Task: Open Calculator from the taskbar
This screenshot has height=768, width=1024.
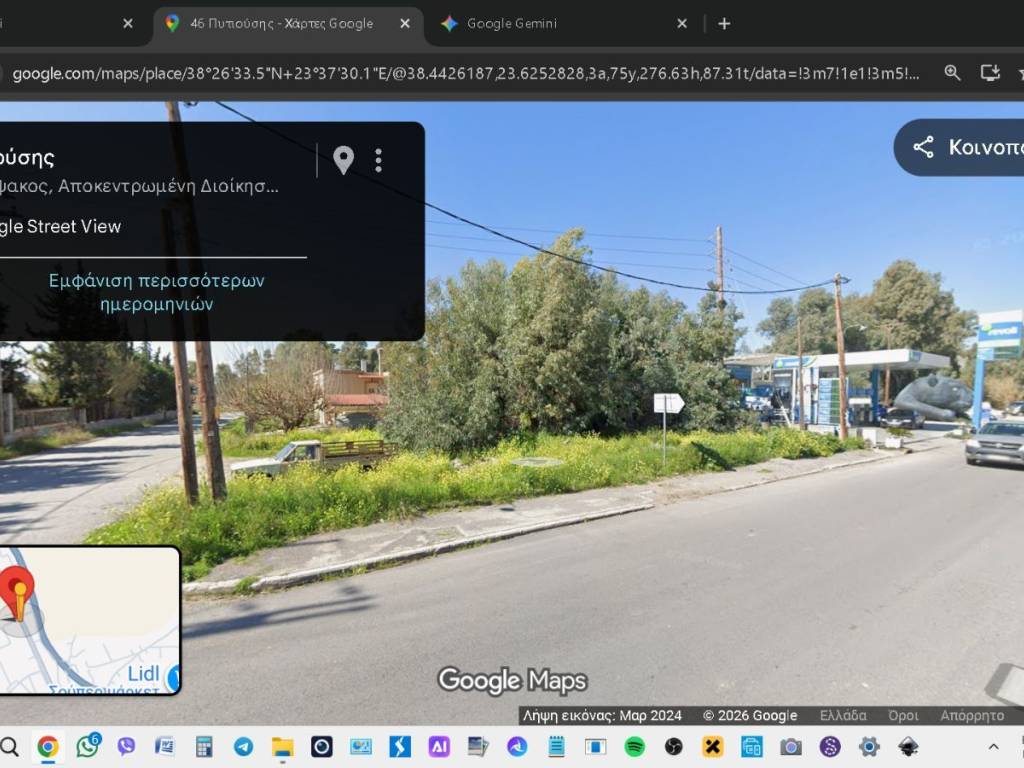Action: coord(204,746)
